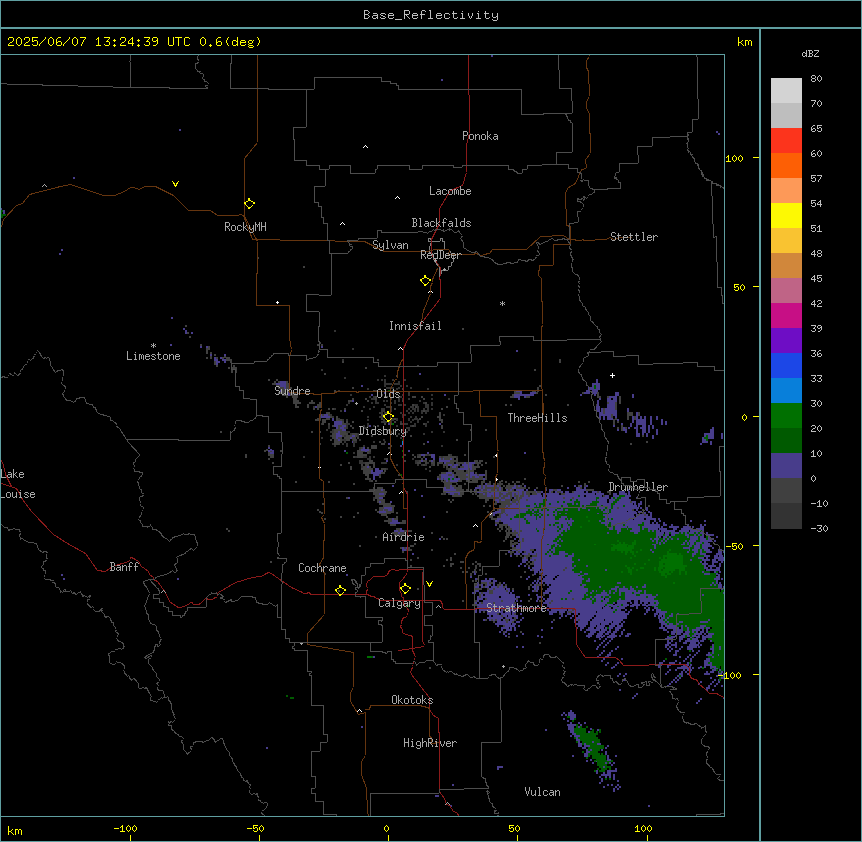Click the yellow v marker northeast of Calgary

coord(429,584)
